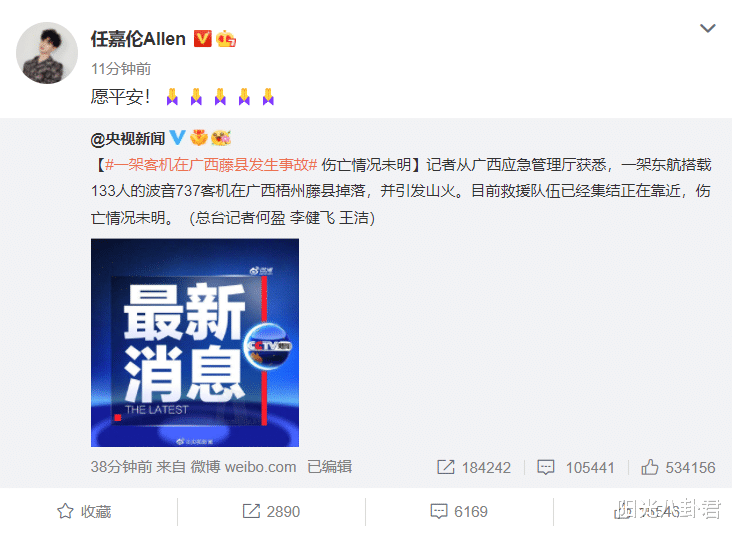Click the repost button showing 2890
This screenshot has height=533, width=732.
271,512
